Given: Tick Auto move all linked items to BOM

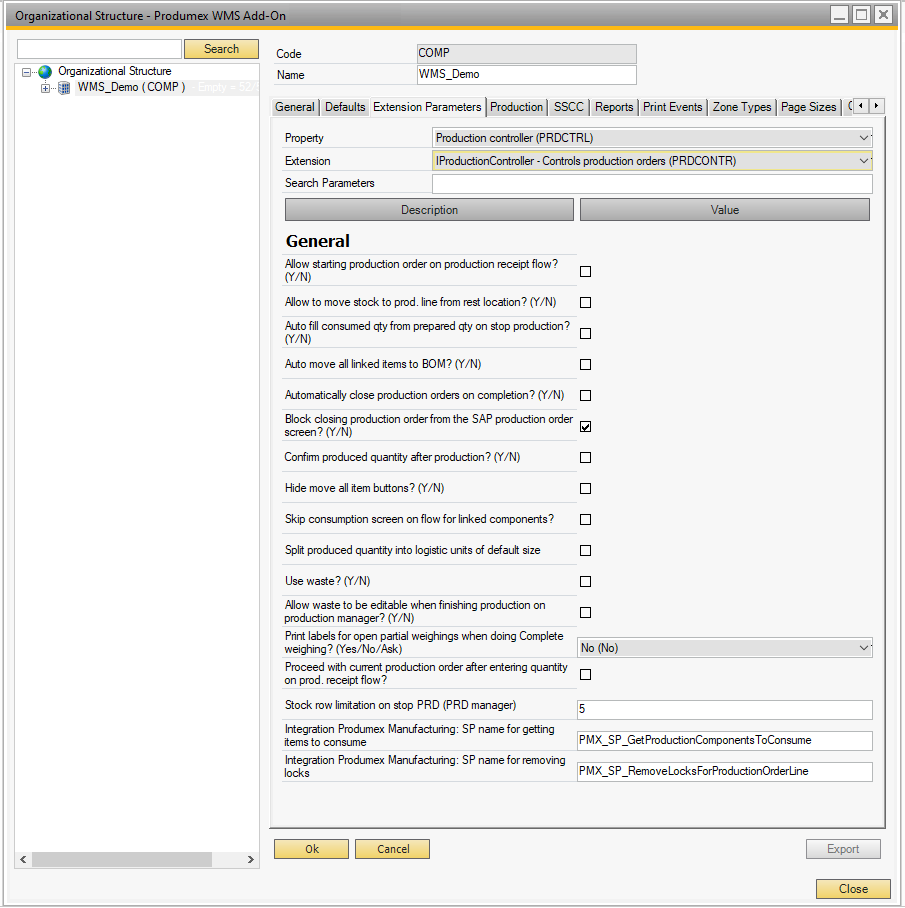Looking at the screenshot, I should tap(585, 364).
